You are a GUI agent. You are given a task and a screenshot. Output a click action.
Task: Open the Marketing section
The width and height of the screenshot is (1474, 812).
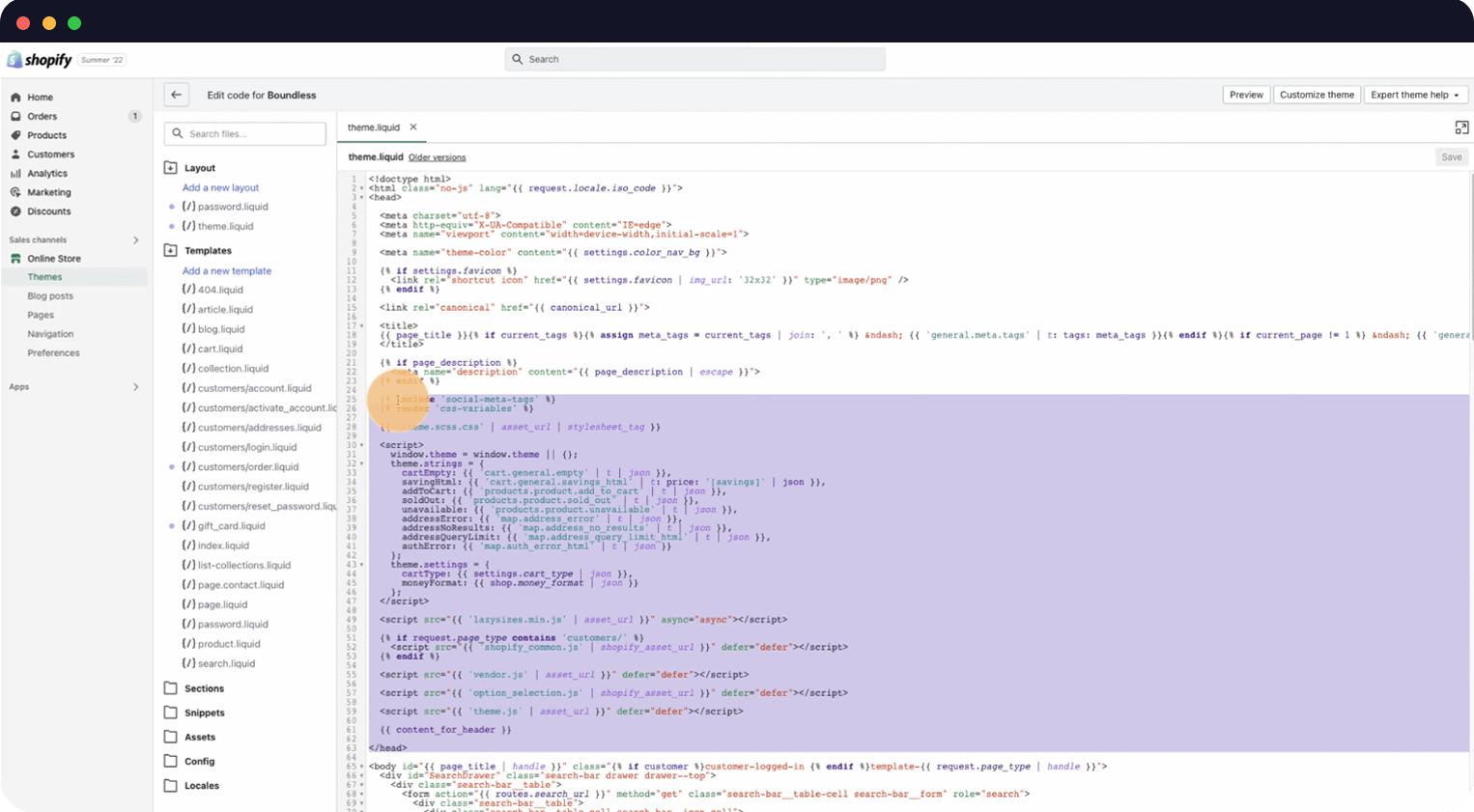[x=48, y=192]
